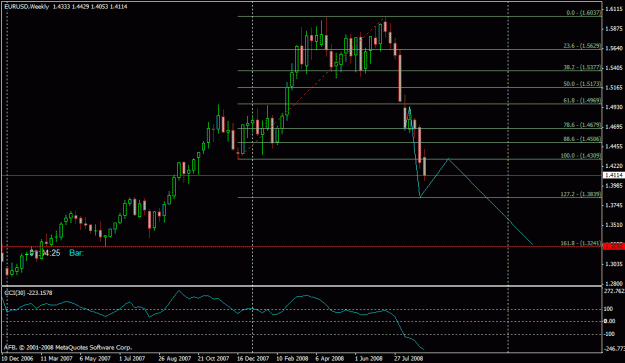625x363 pixels.
Task: Click the 1.6115 price on the scale
Action: click(614, 9)
